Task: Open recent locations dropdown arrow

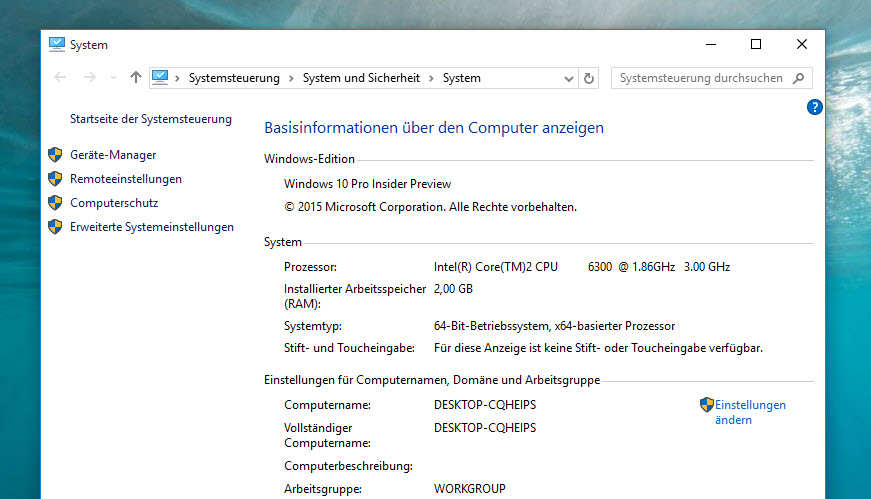Action: [x=113, y=78]
